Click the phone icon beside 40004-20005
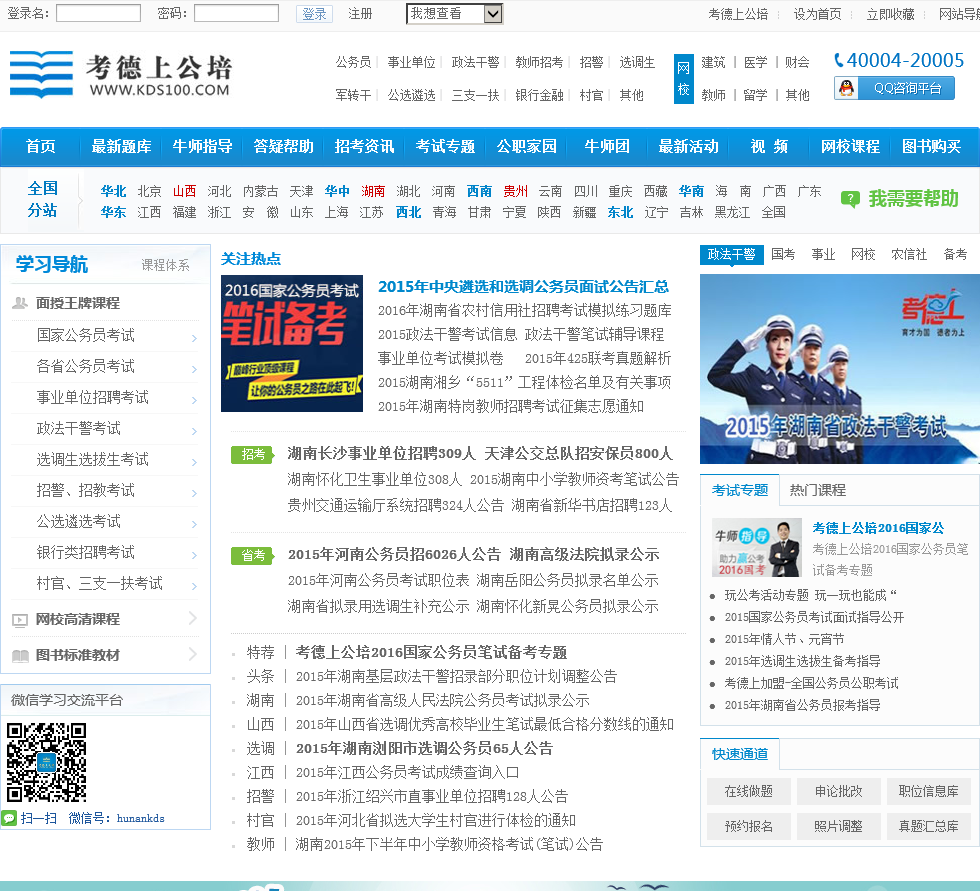980x891 pixels. tap(839, 60)
